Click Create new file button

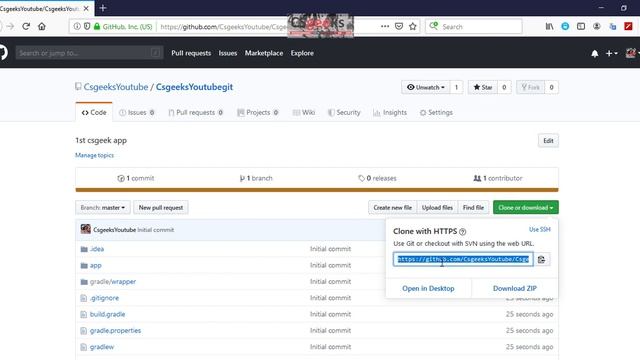pyautogui.click(x=392, y=208)
